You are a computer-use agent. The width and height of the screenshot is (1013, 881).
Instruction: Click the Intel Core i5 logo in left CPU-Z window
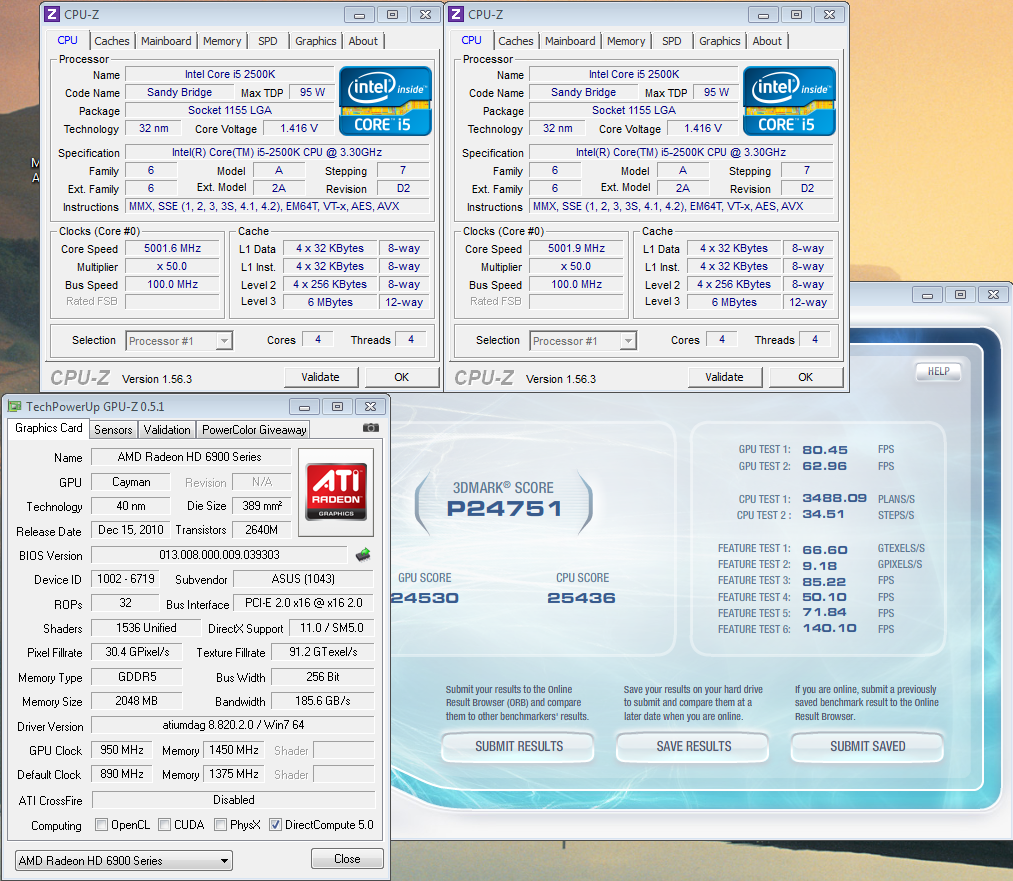(x=385, y=101)
